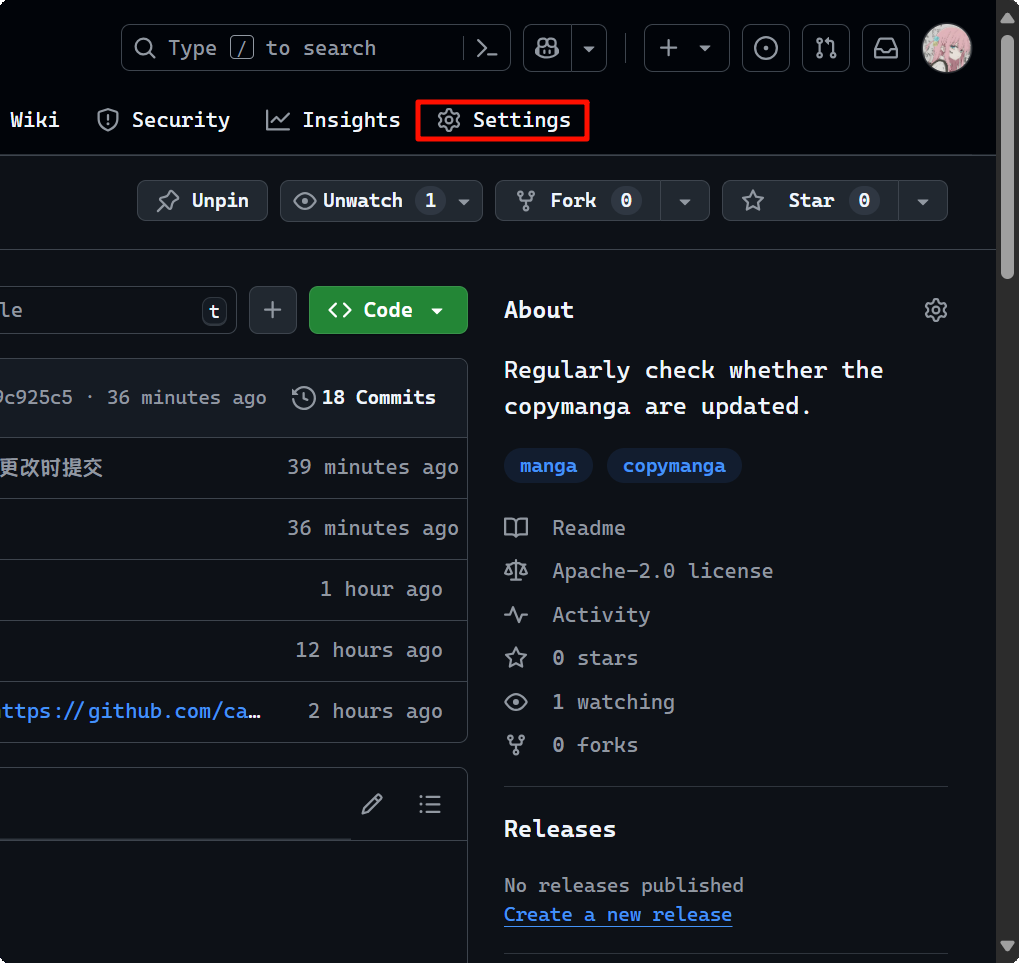Open the add file plus button
The width and height of the screenshot is (1019, 963).
coord(273,310)
